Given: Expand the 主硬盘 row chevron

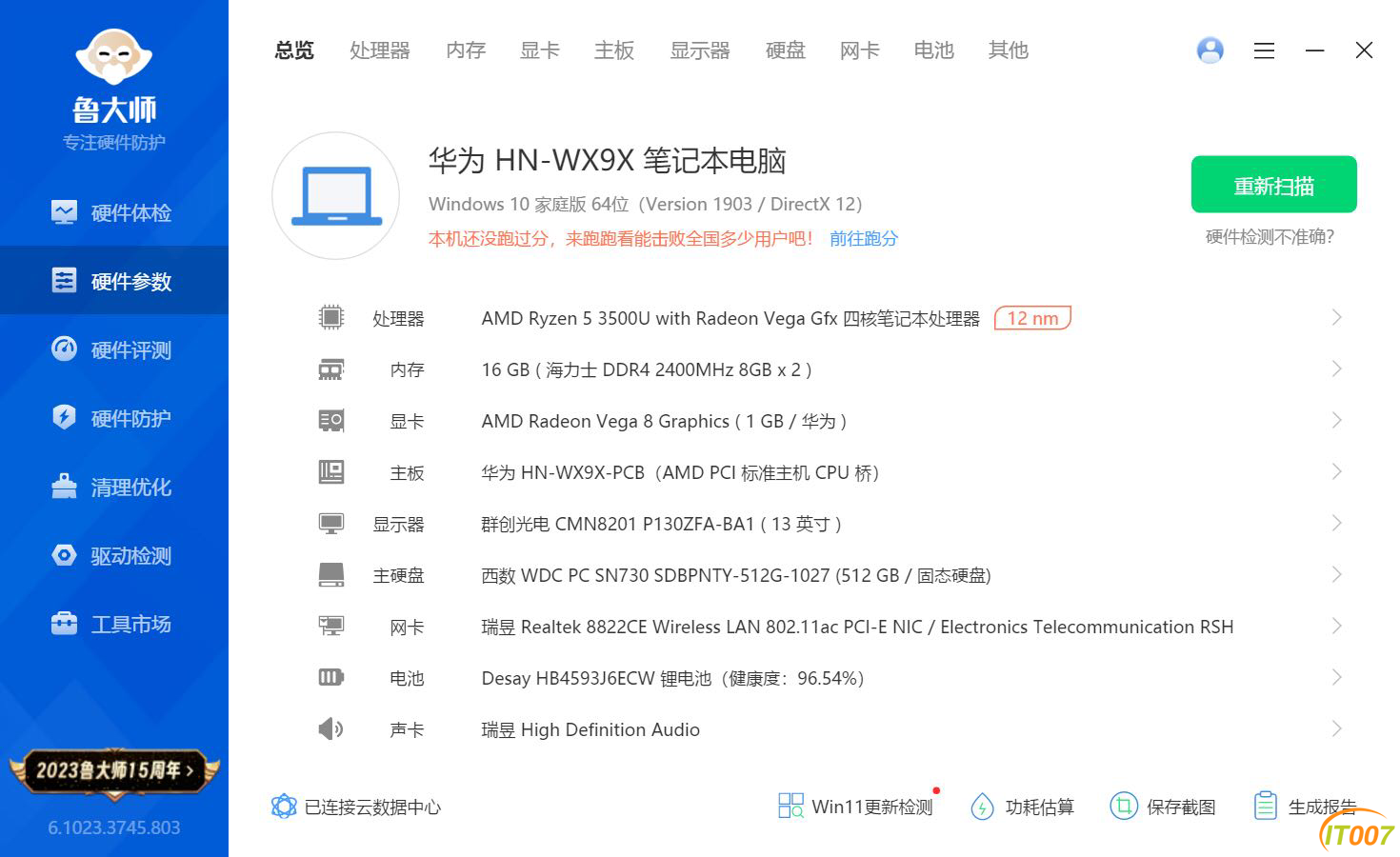Looking at the screenshot, I should (1336, 574).
